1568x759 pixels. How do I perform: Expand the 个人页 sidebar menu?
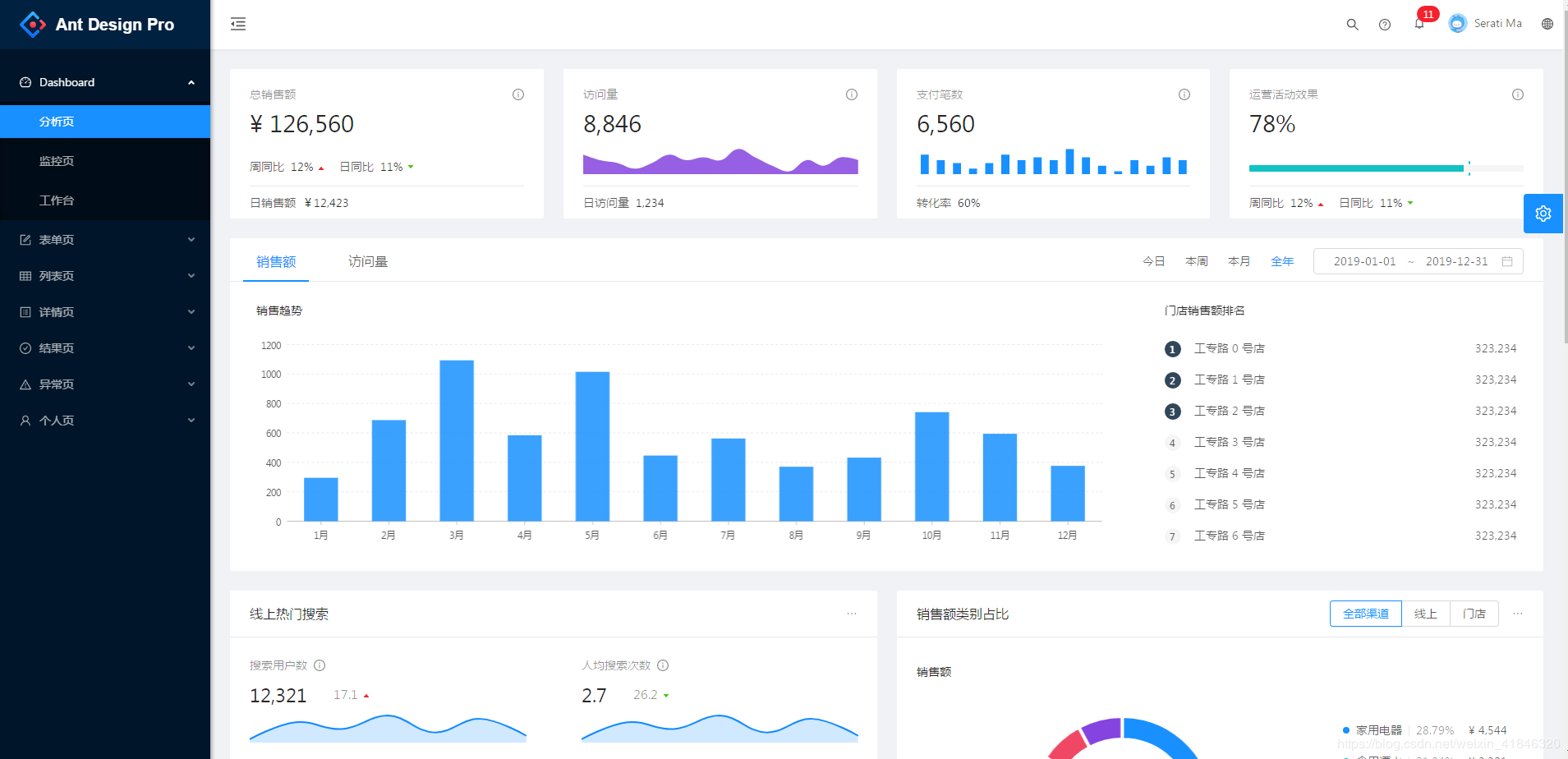coord(105,421)
